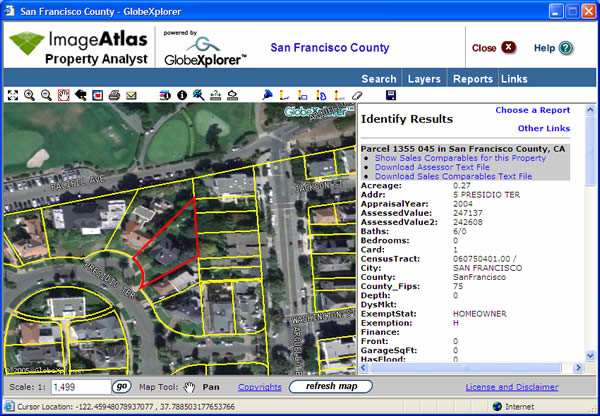Click the refresh map button
The image size is (600, 416).
coord(331,387)
